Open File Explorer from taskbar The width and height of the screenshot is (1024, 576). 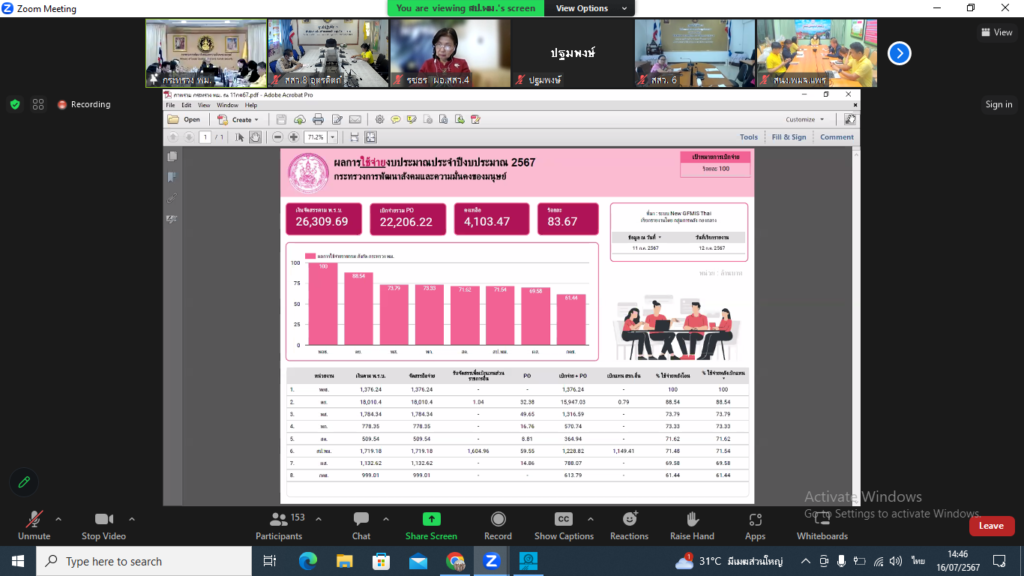[x=344, y=561]
